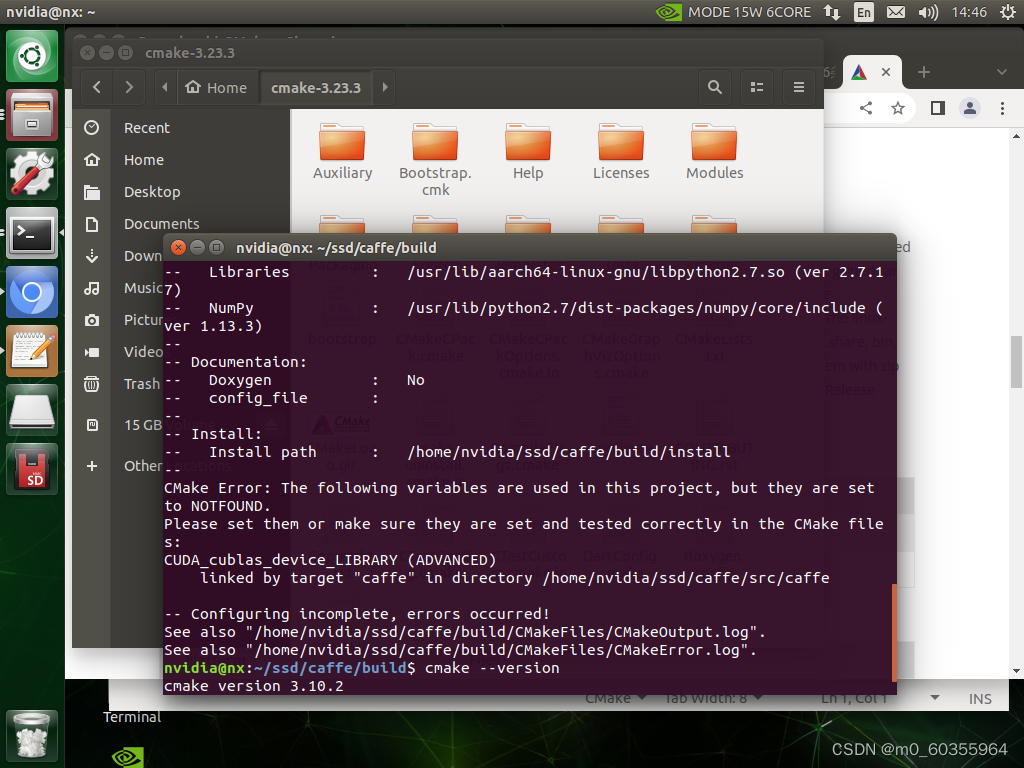Screen dimensions: 1024x768
Task: Select the Bootstrap.cmk folder
Action: pos(435,160)
